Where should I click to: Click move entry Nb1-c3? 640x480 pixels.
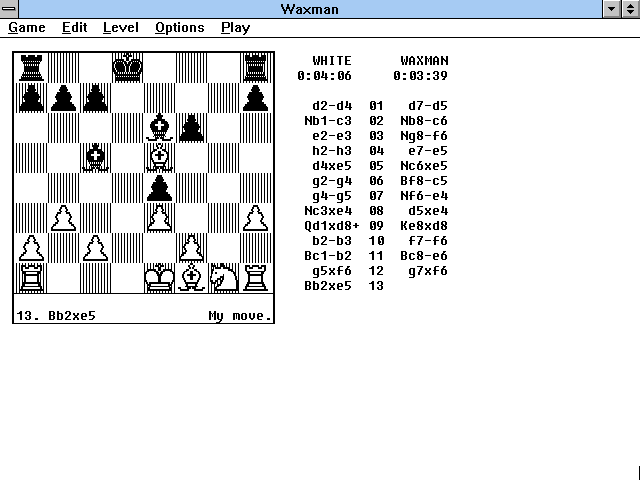click(x=328, y=121)
